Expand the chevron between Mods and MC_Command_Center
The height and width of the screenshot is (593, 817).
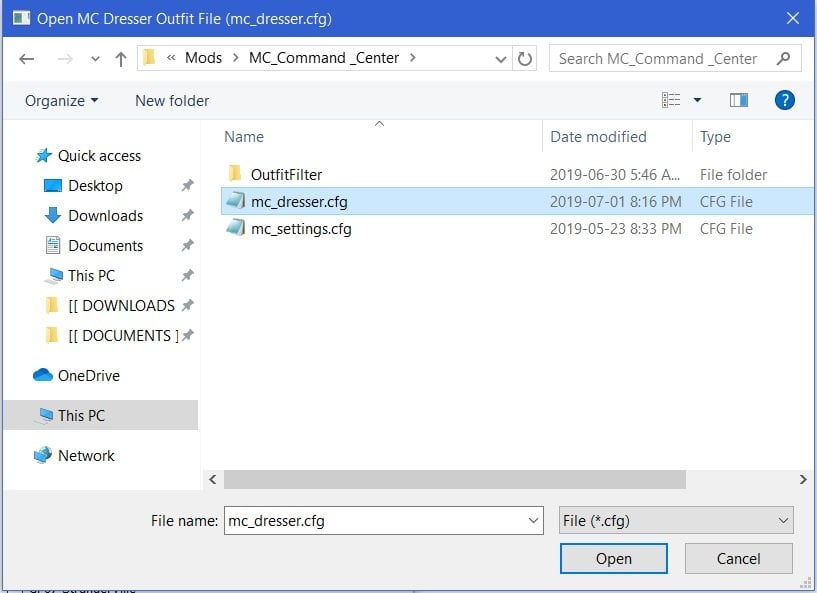click(x=236, y=58)
